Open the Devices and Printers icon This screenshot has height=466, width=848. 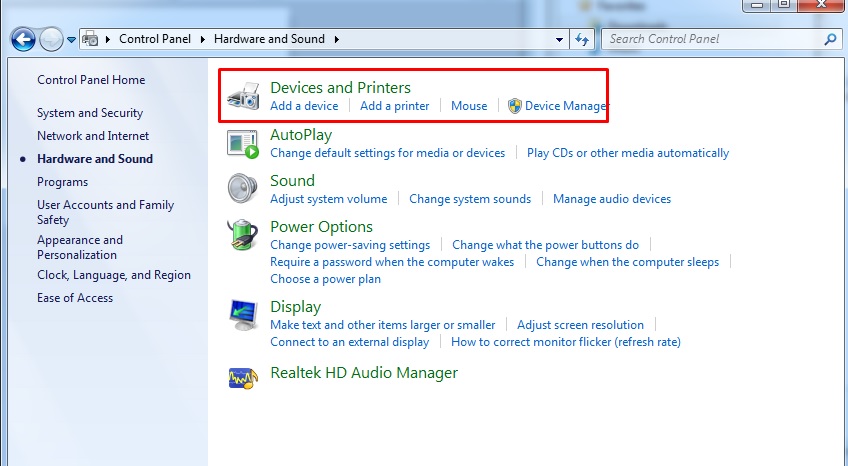click(243, 96)
